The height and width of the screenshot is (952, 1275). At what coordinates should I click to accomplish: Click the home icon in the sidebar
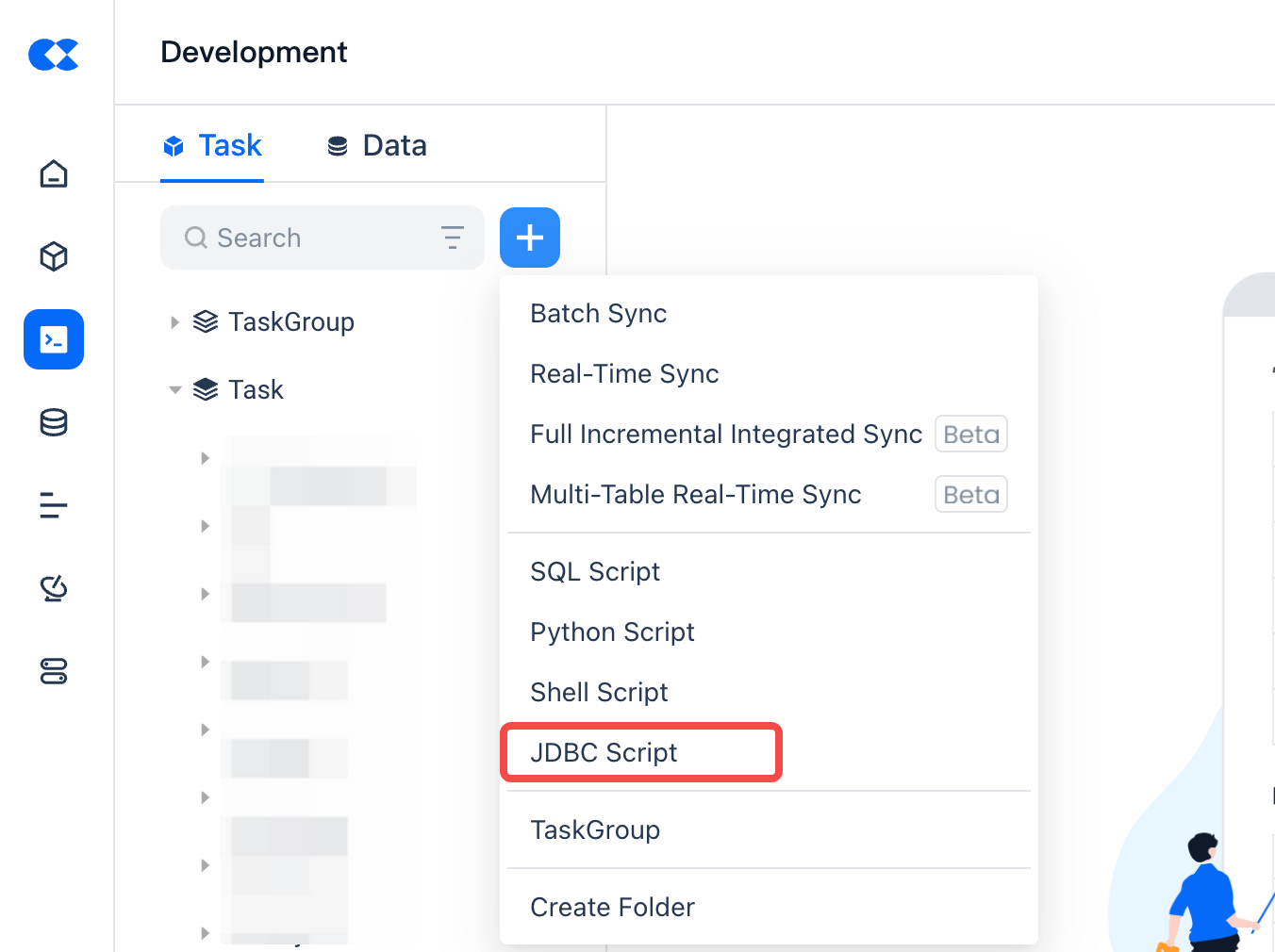(54, 174)
